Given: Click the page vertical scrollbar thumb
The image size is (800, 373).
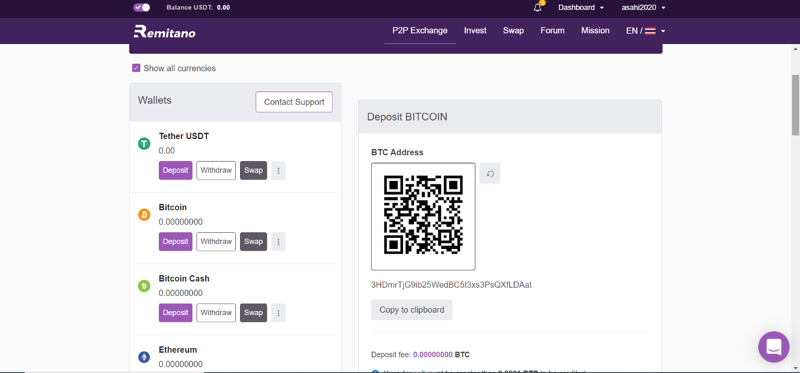Looking at the screenshot, I should pos(795,105).
